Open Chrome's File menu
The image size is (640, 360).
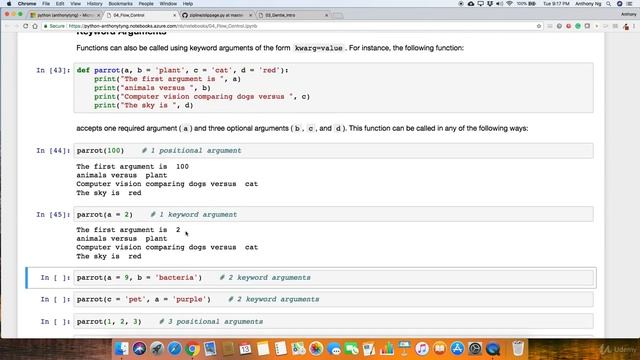[46, 4]
